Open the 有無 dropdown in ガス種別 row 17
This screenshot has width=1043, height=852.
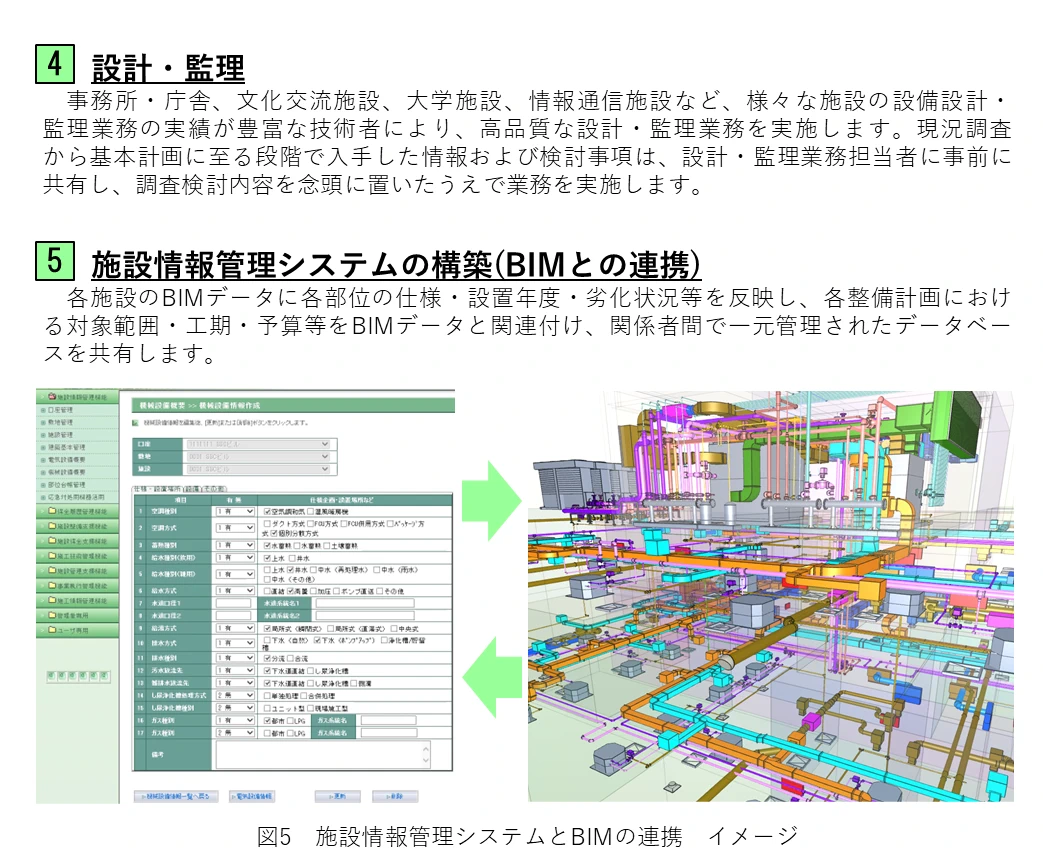coord(235,732)
